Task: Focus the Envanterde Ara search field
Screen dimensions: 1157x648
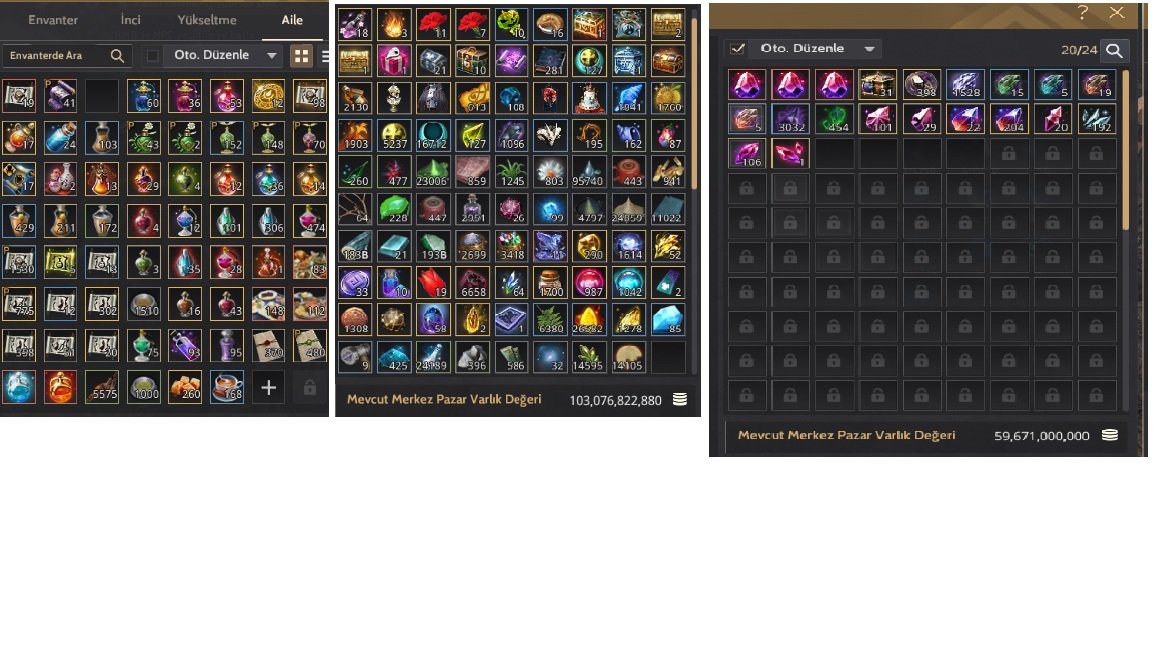Action: pos(58,55)
